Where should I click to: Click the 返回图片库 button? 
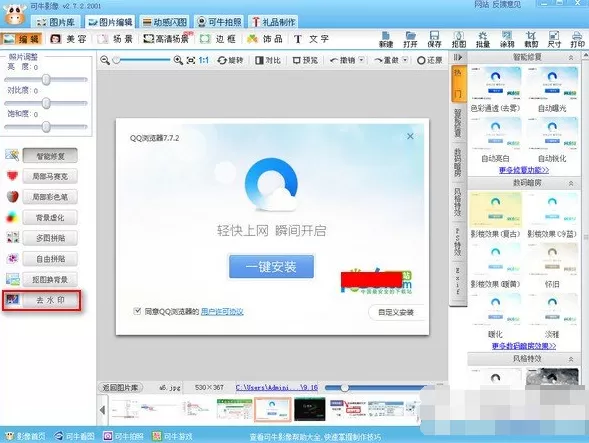coord(120,387)
